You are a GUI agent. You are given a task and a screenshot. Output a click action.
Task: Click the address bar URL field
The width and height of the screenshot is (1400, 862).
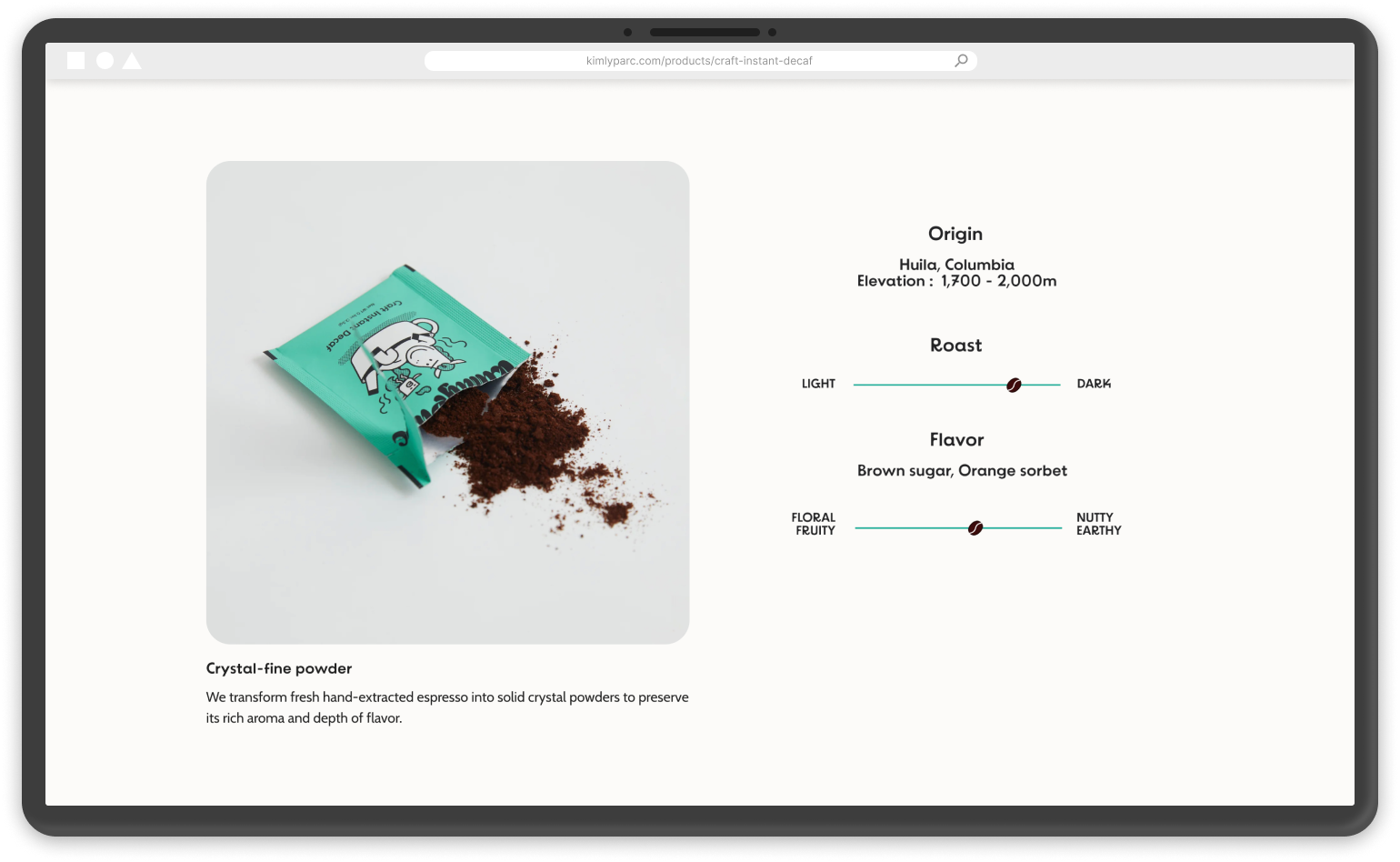pos(700,61)
